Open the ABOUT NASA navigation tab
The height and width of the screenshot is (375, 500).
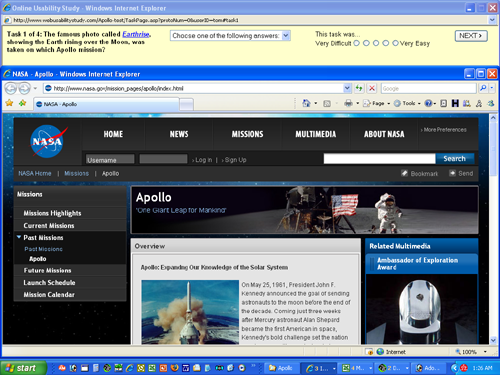click(384, 134)
